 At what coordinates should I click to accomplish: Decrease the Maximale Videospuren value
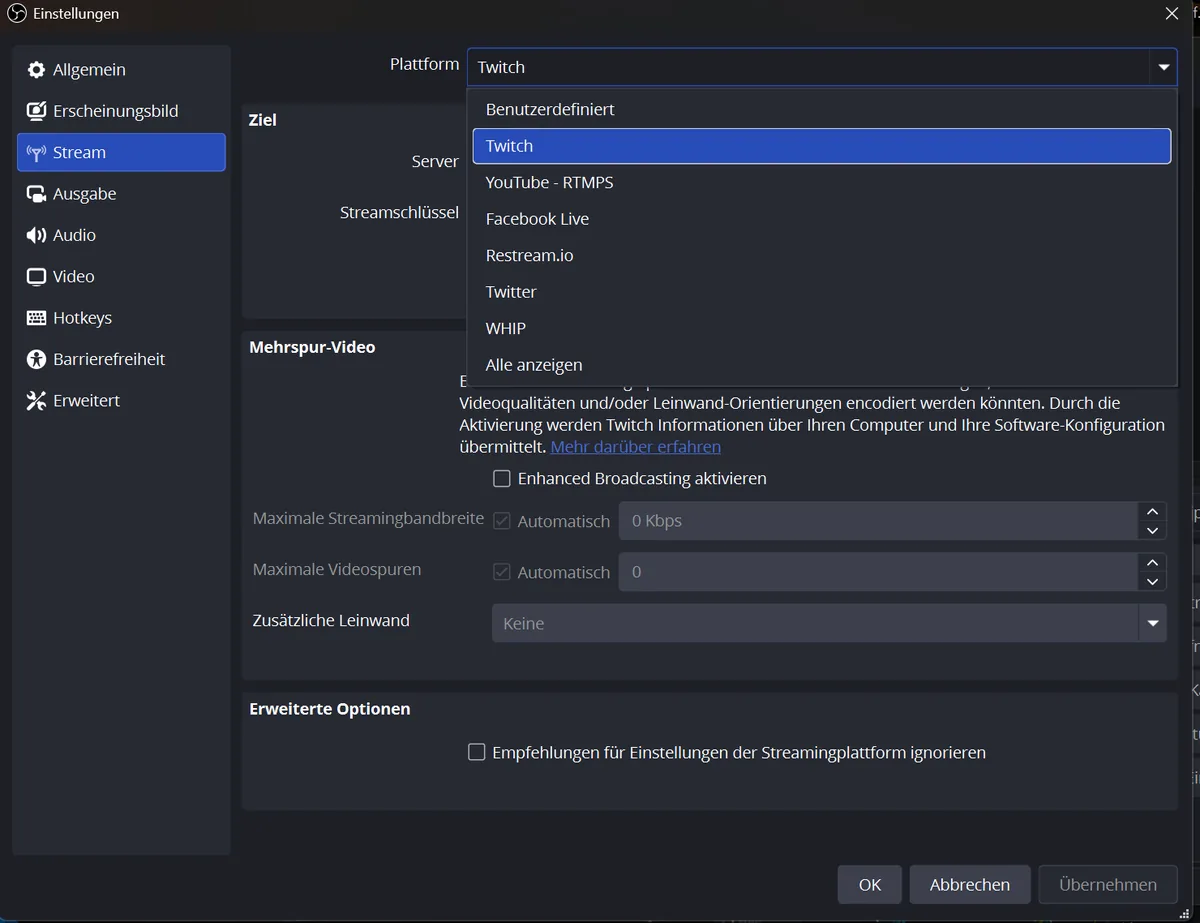point(1152,582)
